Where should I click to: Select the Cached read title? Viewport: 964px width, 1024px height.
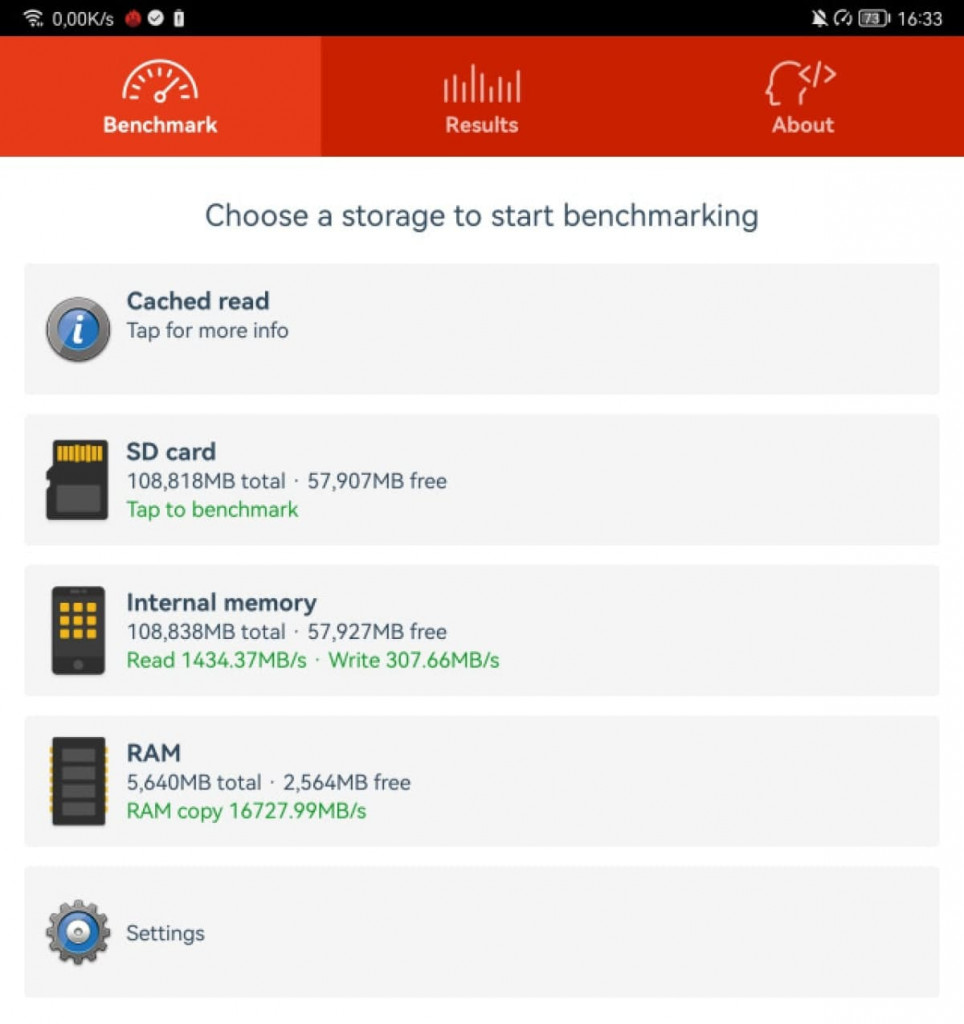click(198, 300)
